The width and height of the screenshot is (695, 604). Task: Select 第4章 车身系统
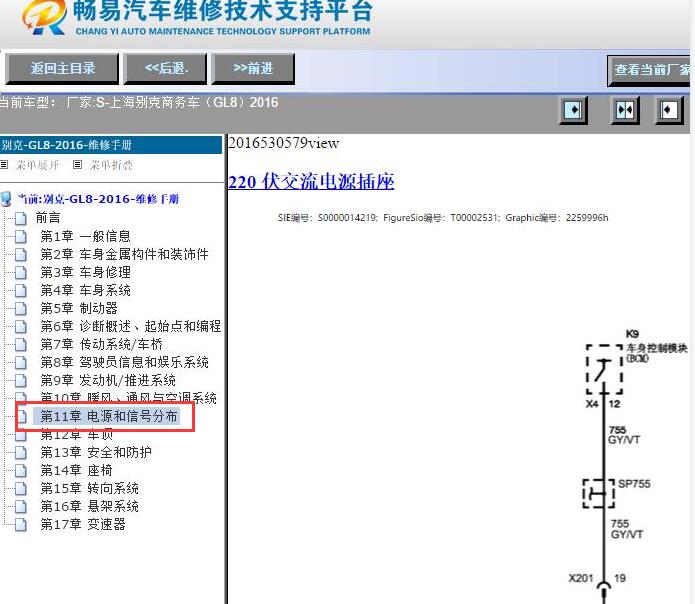tap(86, 290)
